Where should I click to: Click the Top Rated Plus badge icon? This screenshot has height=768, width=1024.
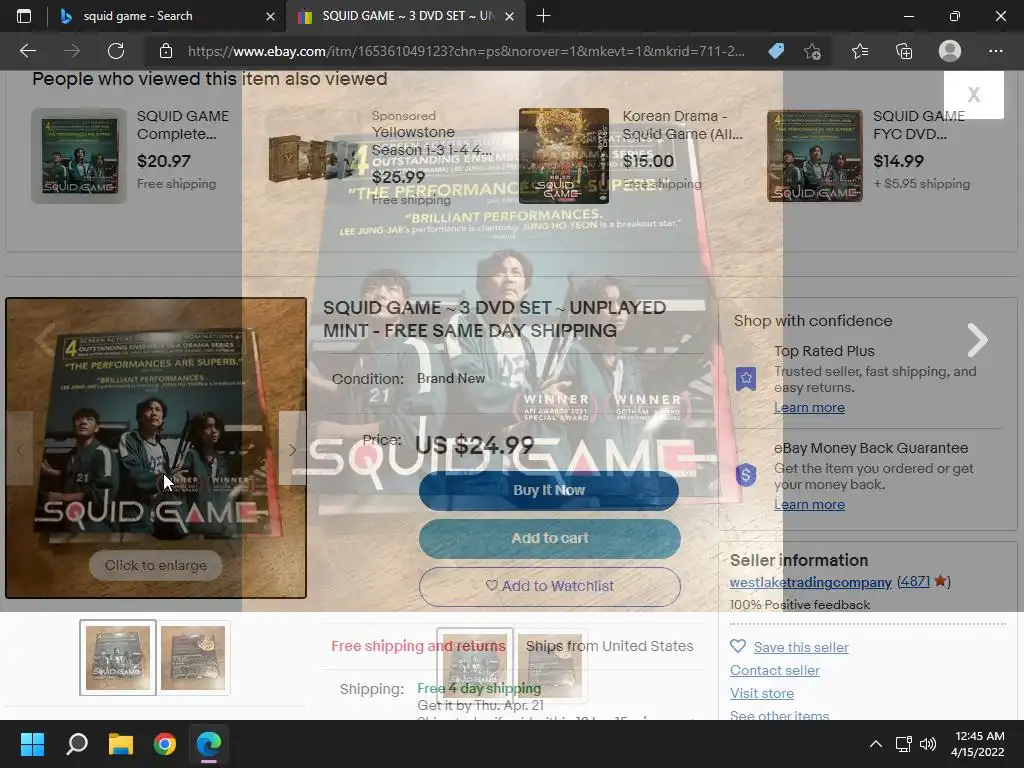click(746, 378)
